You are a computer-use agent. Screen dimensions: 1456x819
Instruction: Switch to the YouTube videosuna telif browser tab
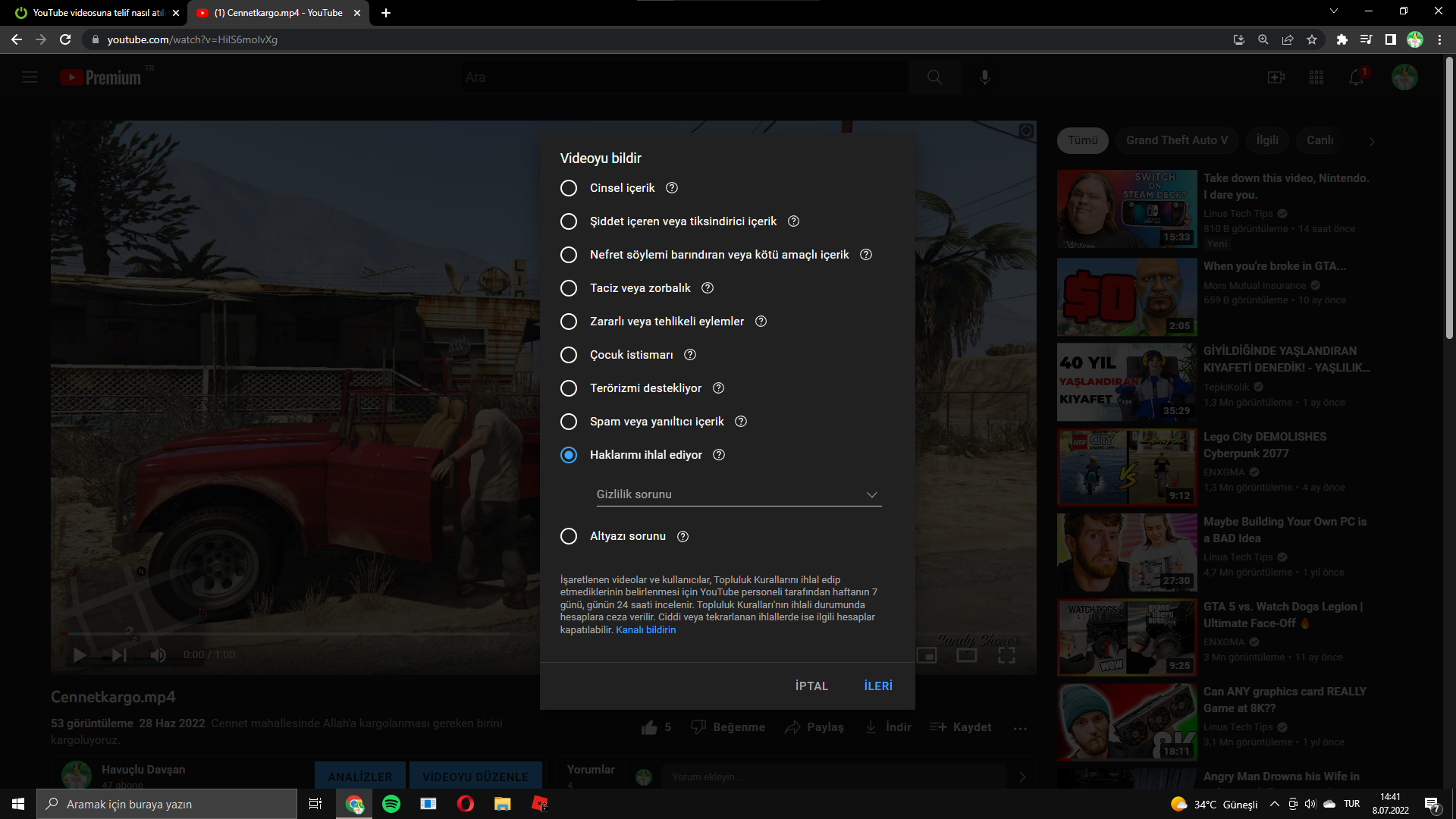click(97, 13)
